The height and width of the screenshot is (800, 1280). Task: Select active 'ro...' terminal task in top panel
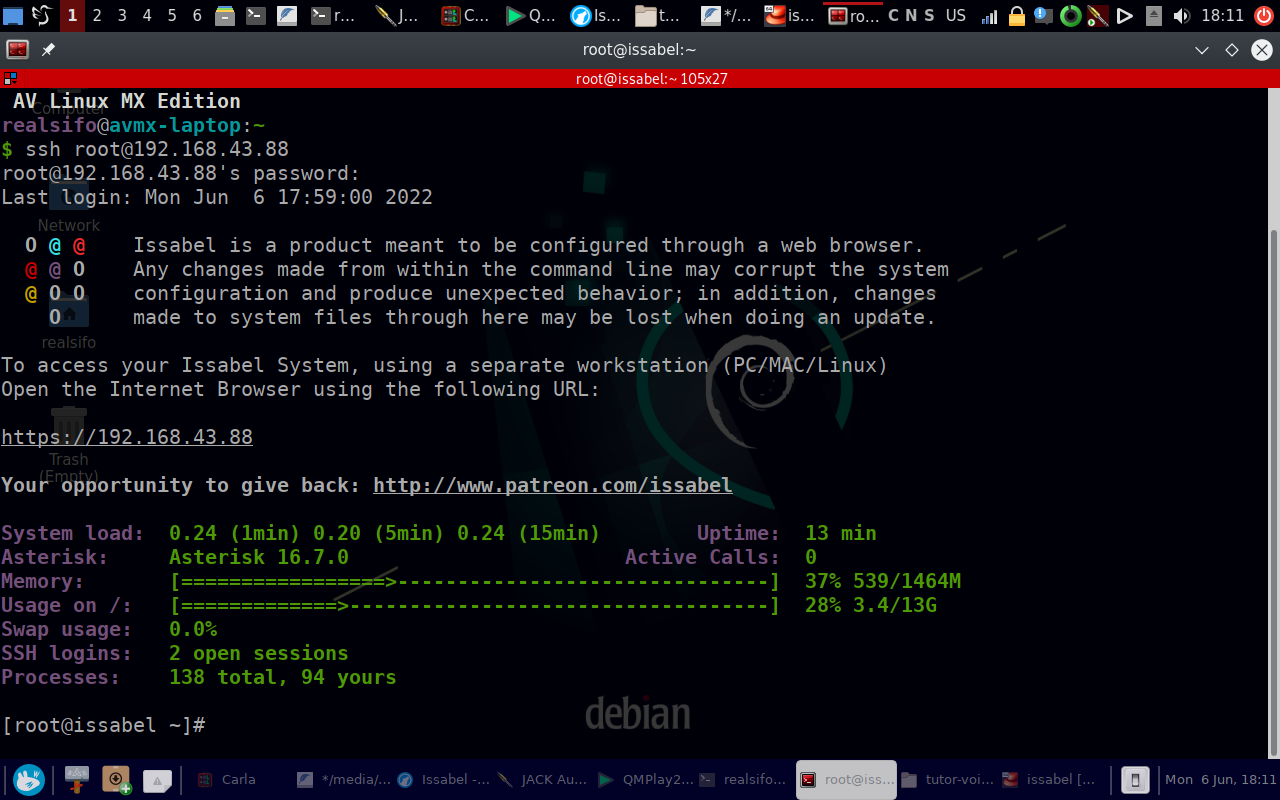point(853,16)
